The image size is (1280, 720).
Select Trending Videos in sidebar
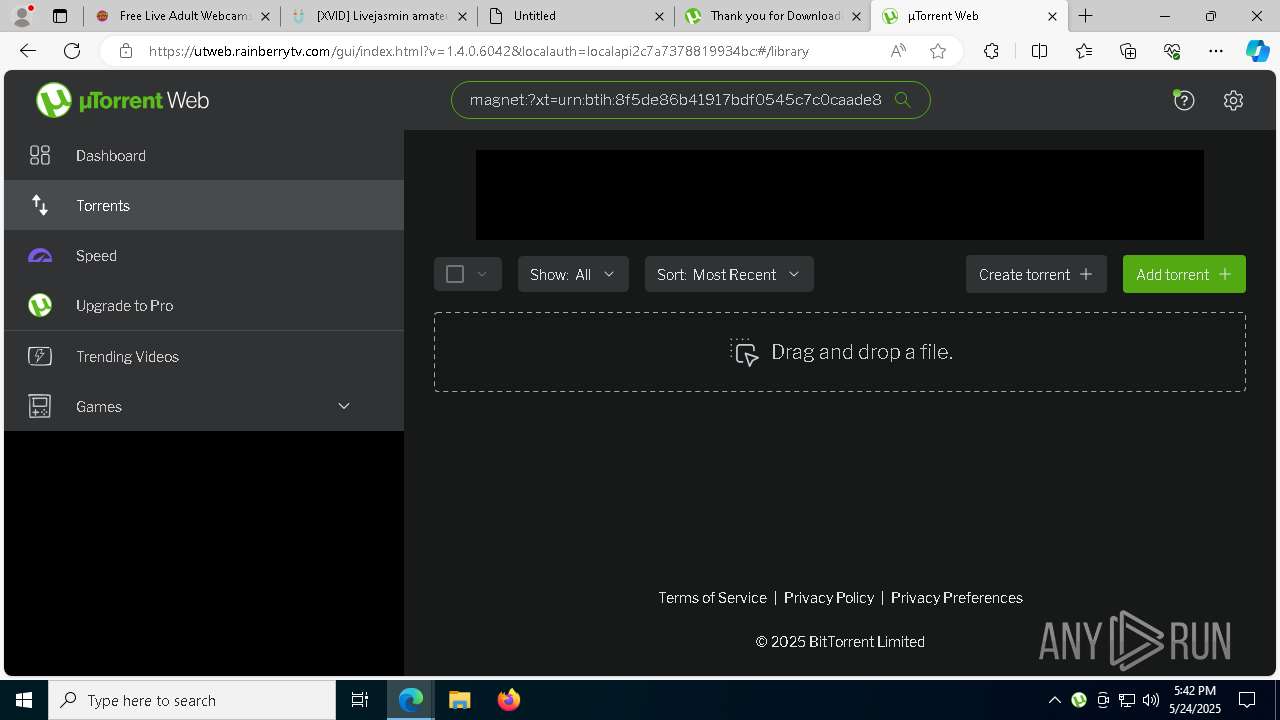point(204,356)
